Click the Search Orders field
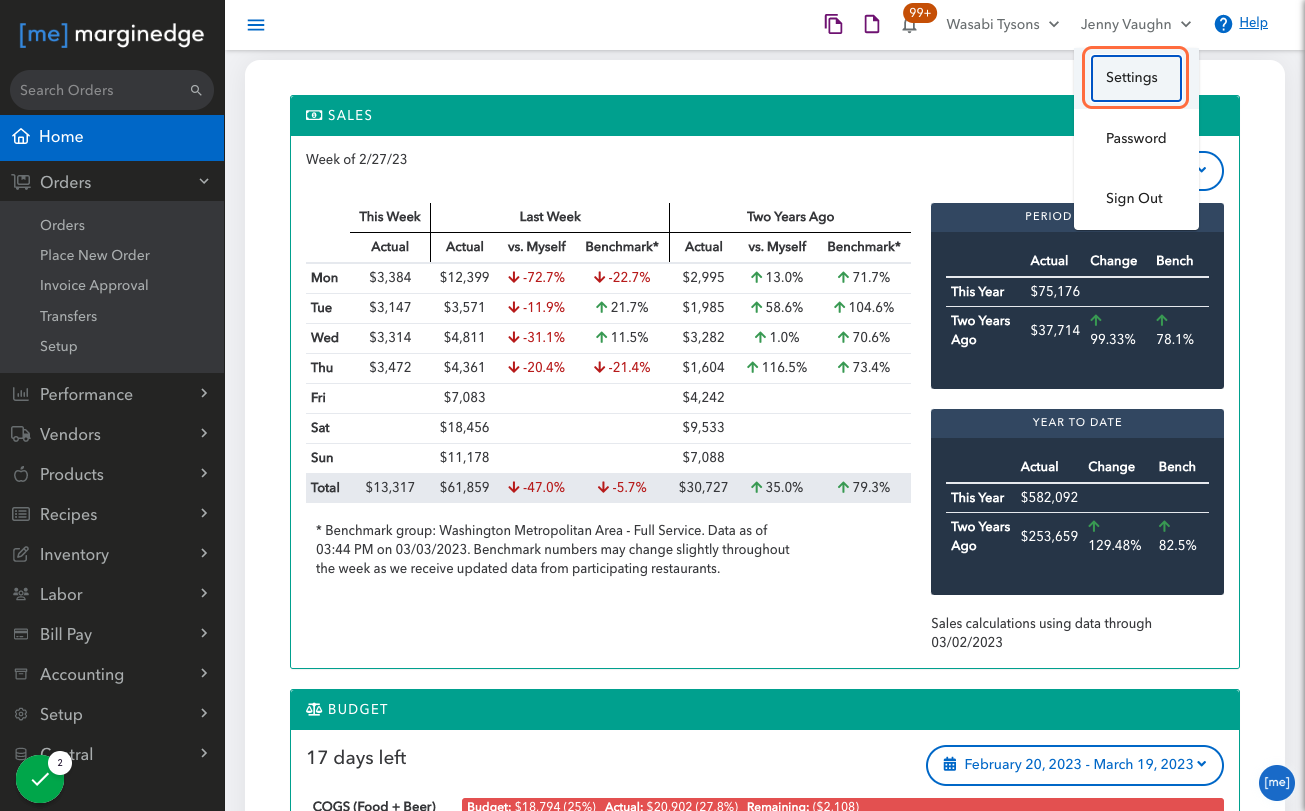 112,90
